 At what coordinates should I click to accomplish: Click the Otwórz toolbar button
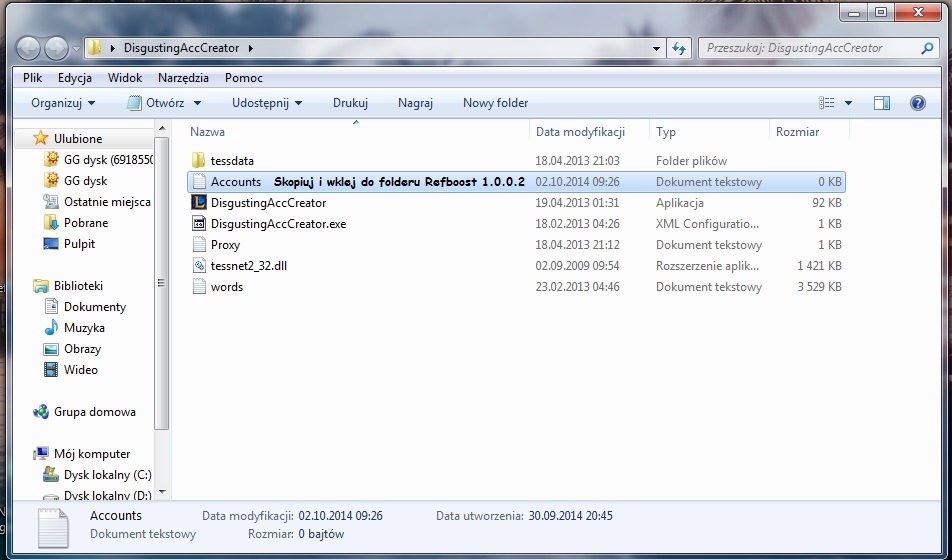pos(155,103)
